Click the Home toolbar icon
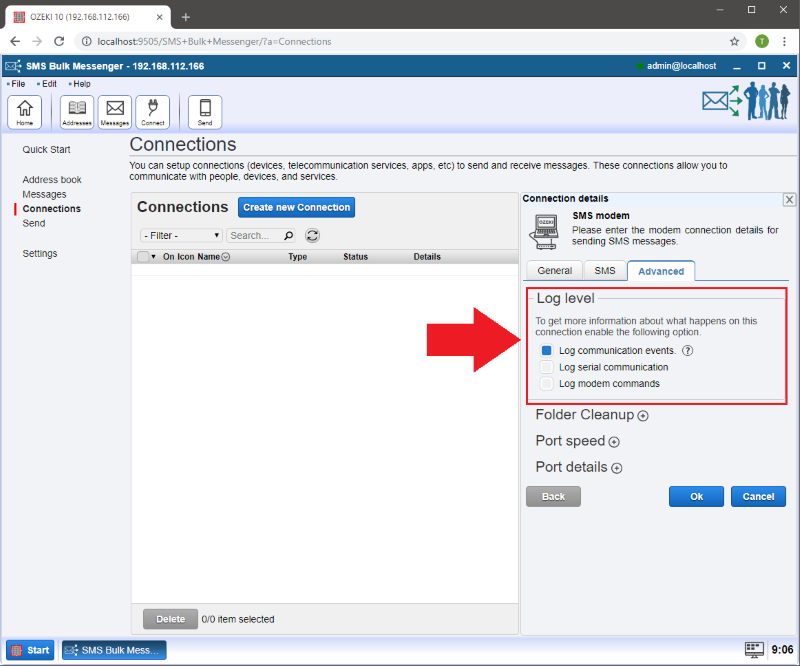The height and width of the screenshot is (666, 800). [x=24, y=112]
